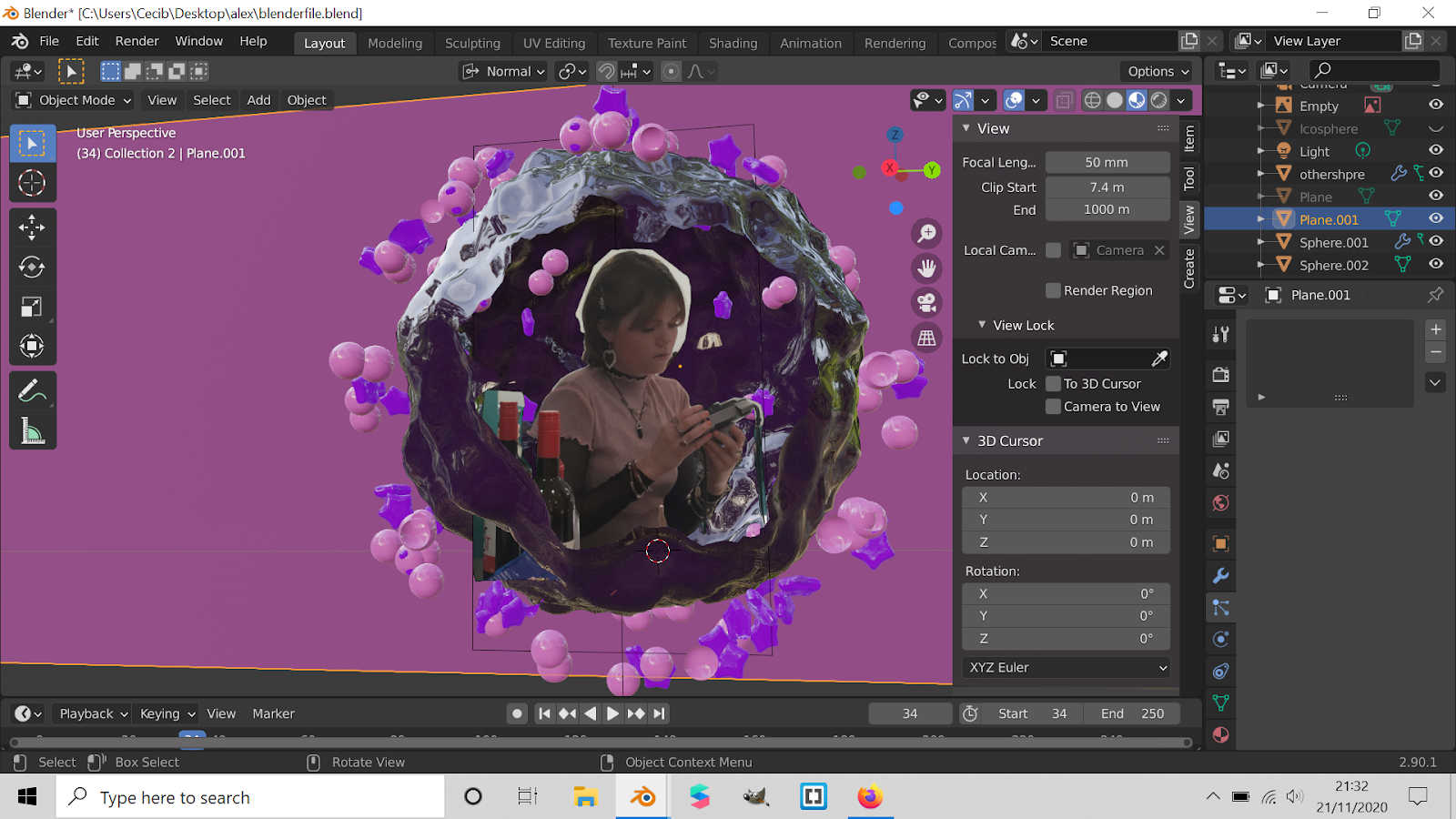This screenshot has width=1456, height=819.
Task: Open the Object Mode dropdown
Action: 74,100
